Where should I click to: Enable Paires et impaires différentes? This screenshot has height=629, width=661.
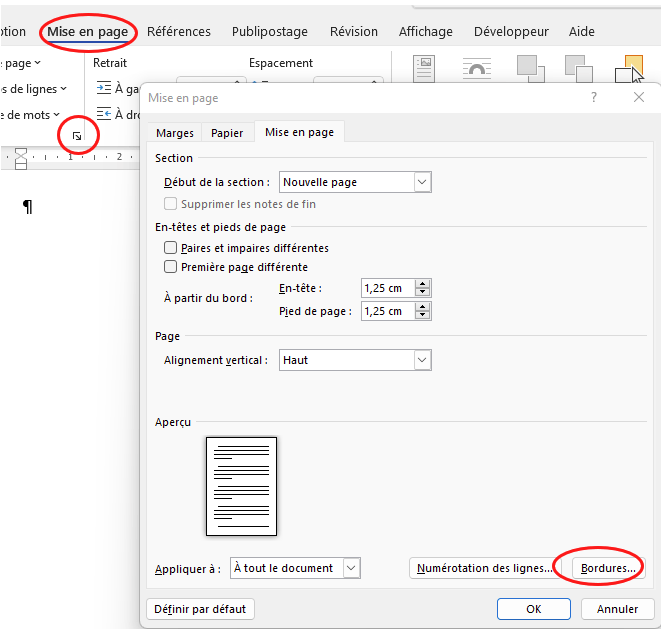[x=170, y=247]
